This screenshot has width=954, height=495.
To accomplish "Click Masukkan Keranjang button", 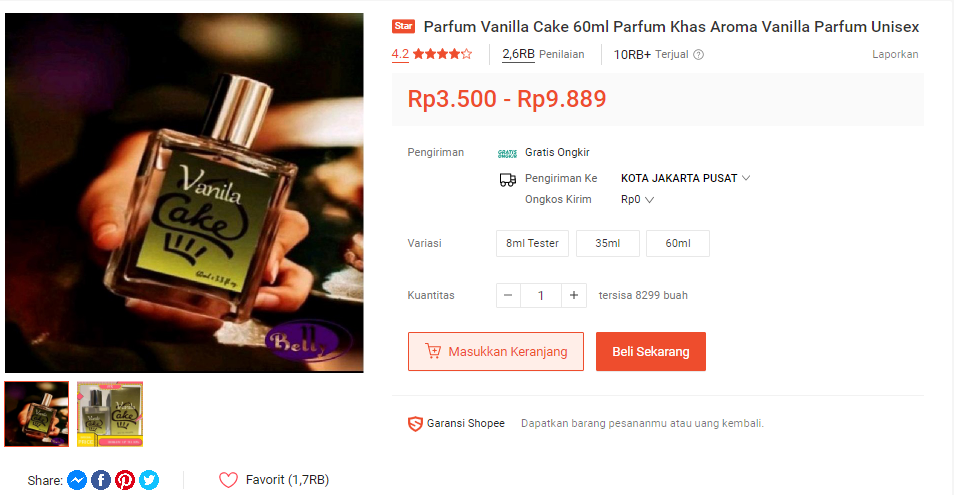I will (496, 351).
